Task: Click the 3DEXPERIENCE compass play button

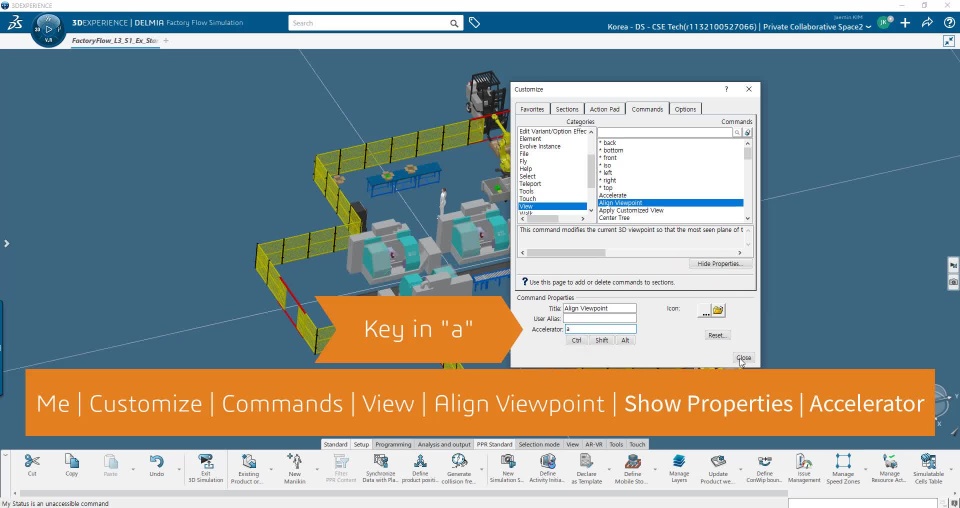Action: tap(49, 29)
